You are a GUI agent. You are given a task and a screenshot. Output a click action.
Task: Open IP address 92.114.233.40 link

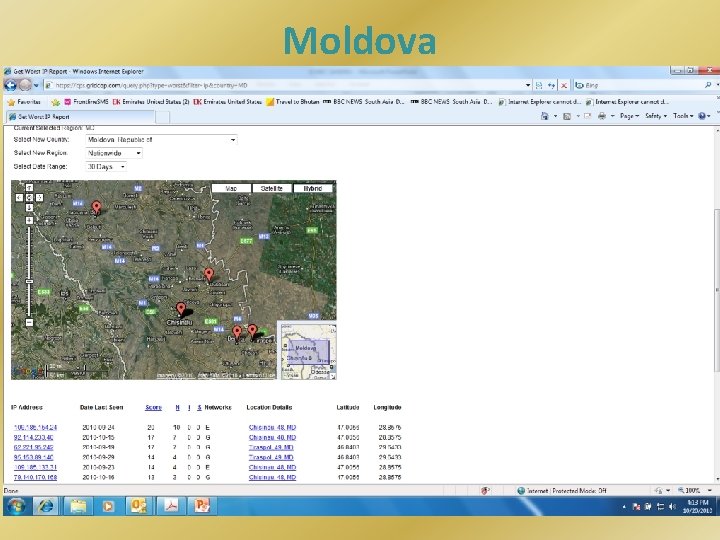click(34, 438)
